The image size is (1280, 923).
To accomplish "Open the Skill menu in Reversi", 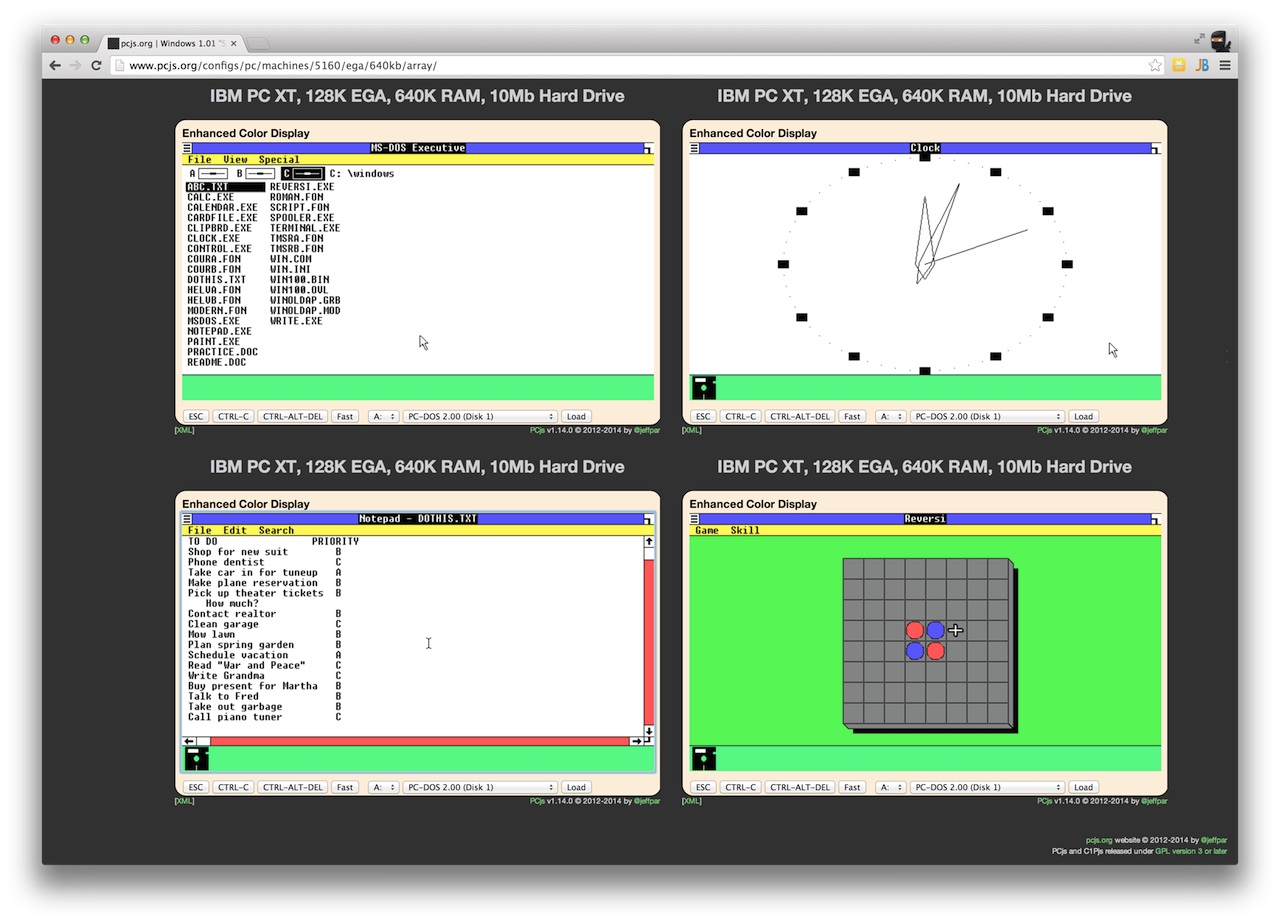I will tap(744, 531).
